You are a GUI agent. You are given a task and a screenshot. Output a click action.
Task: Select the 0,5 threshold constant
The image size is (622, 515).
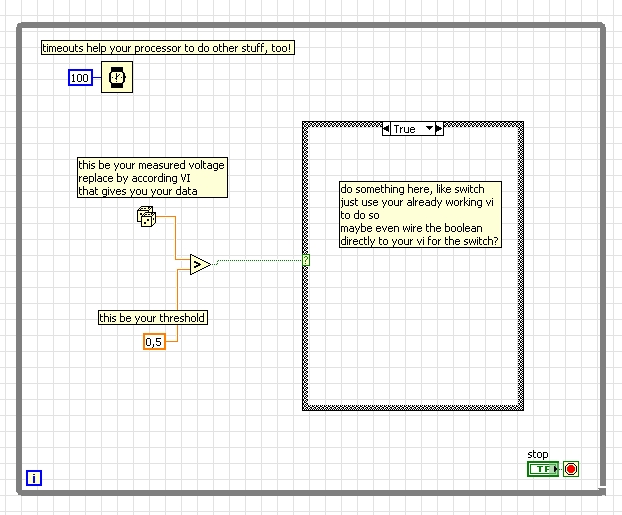[154, 342]
